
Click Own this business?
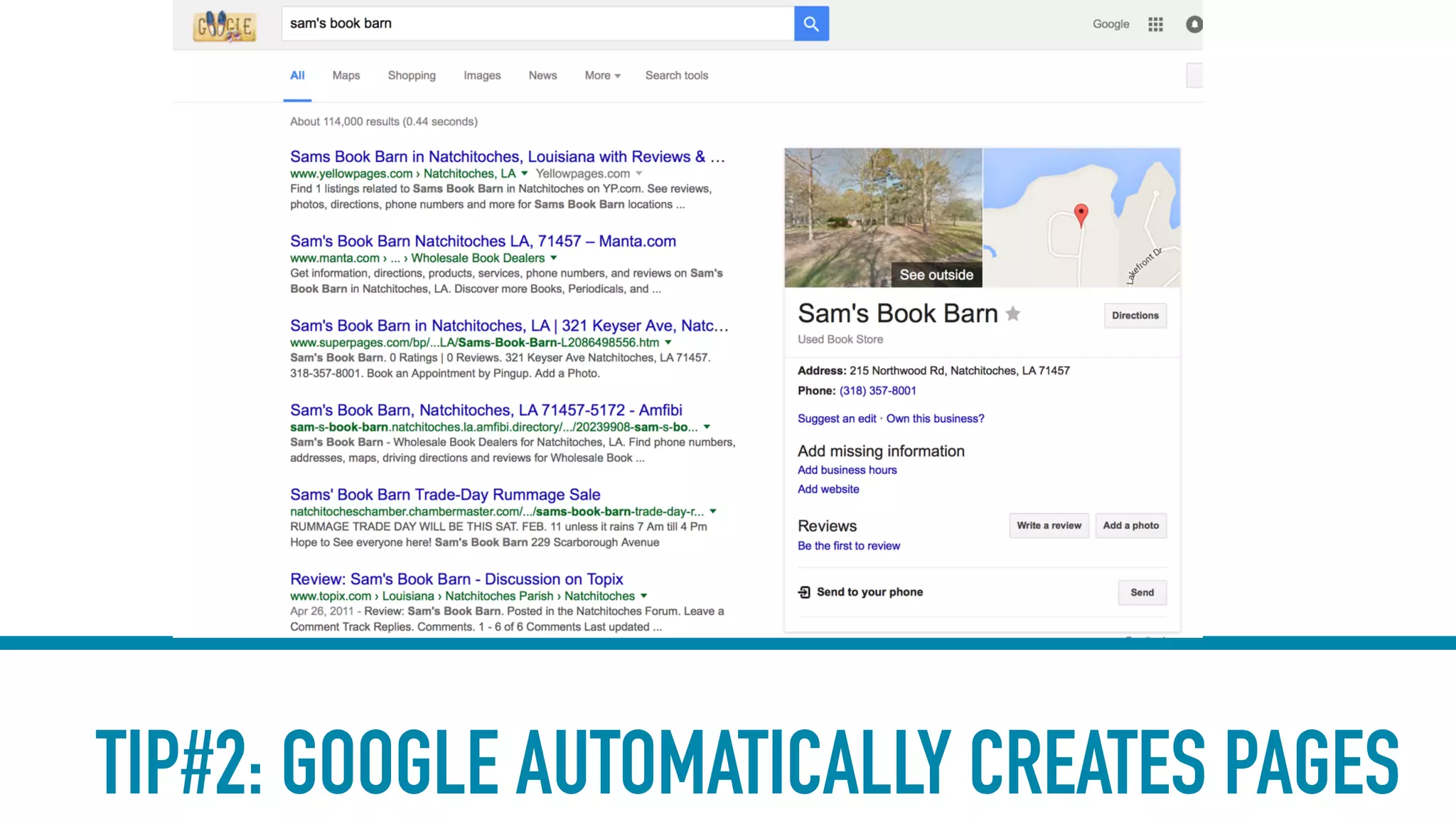935,419
